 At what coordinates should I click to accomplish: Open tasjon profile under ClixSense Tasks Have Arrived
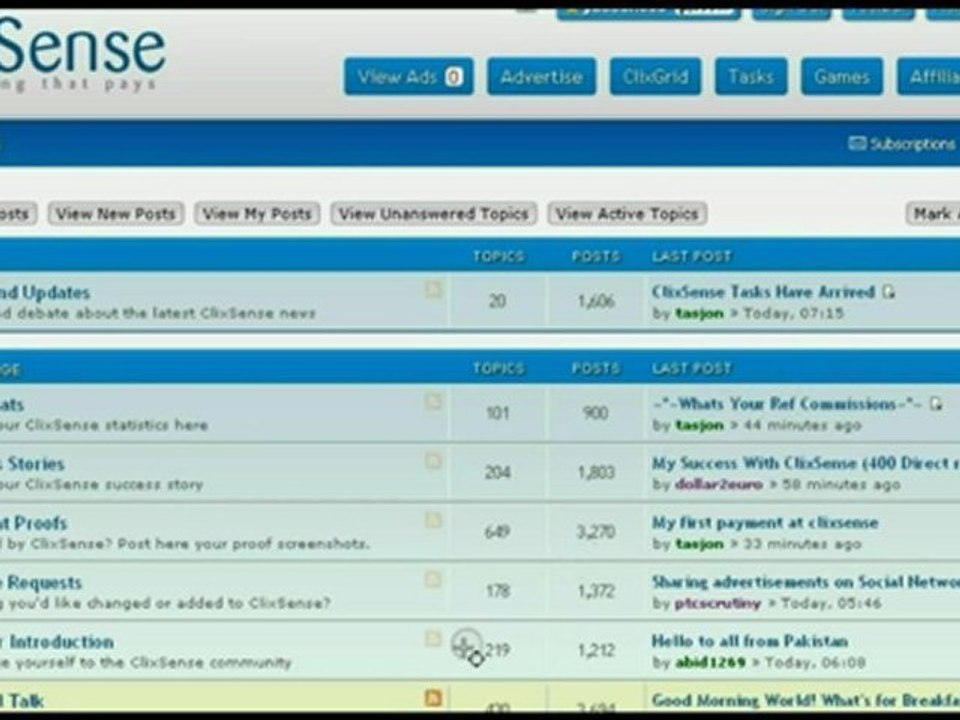699,313
